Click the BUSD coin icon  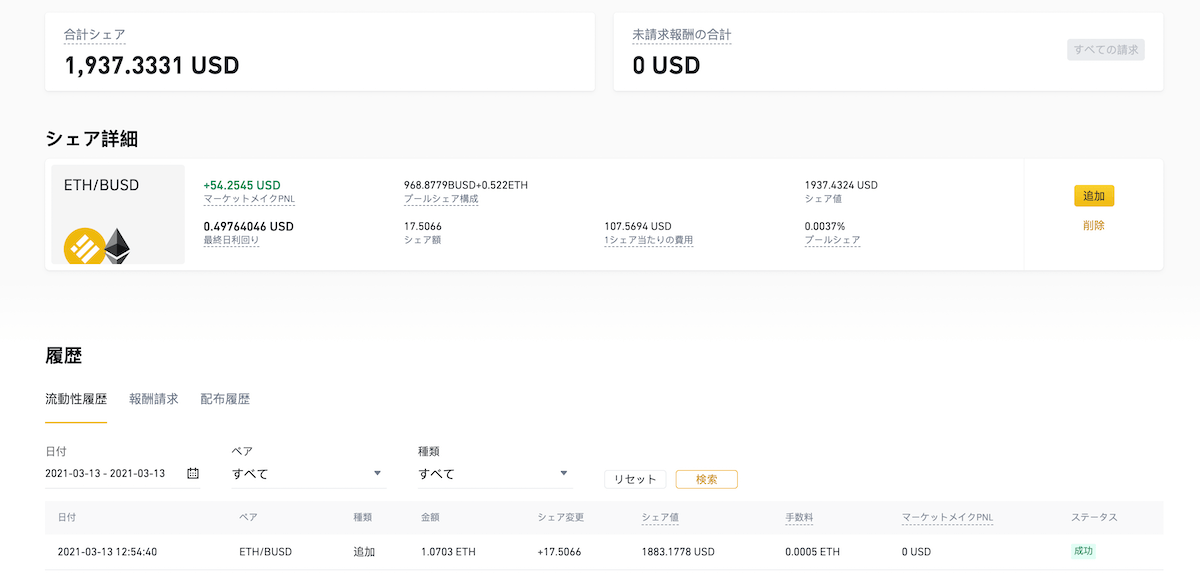tap(85, 248)
